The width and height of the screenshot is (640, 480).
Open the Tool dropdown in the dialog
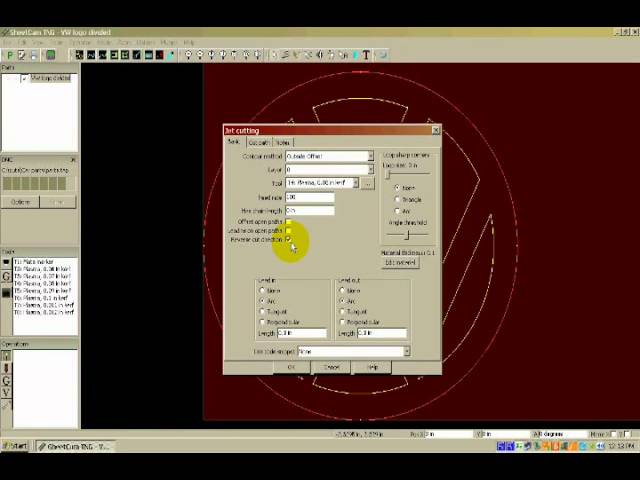[x=356, y=183]
